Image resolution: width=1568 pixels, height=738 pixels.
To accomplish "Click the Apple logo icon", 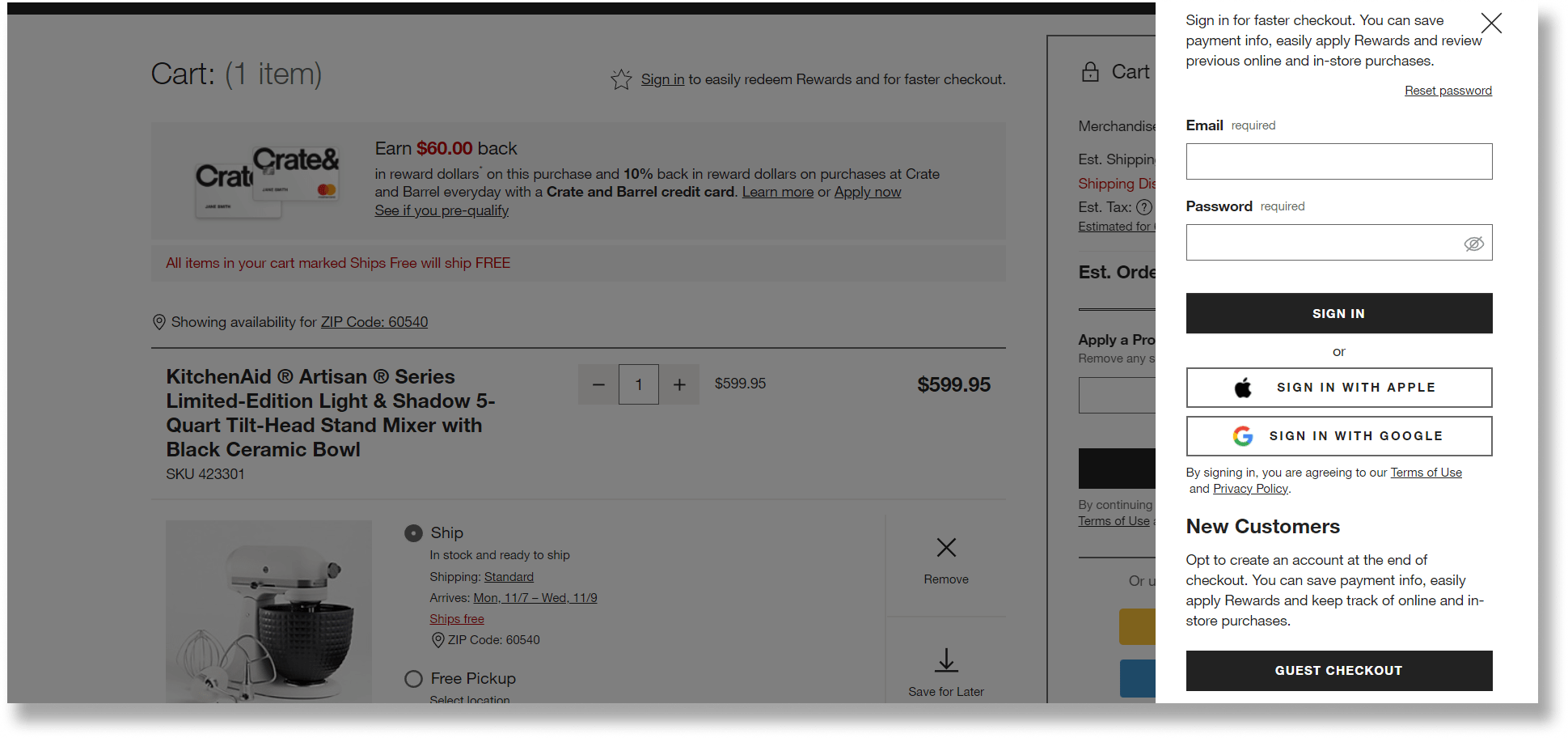I will point(1243,388).
